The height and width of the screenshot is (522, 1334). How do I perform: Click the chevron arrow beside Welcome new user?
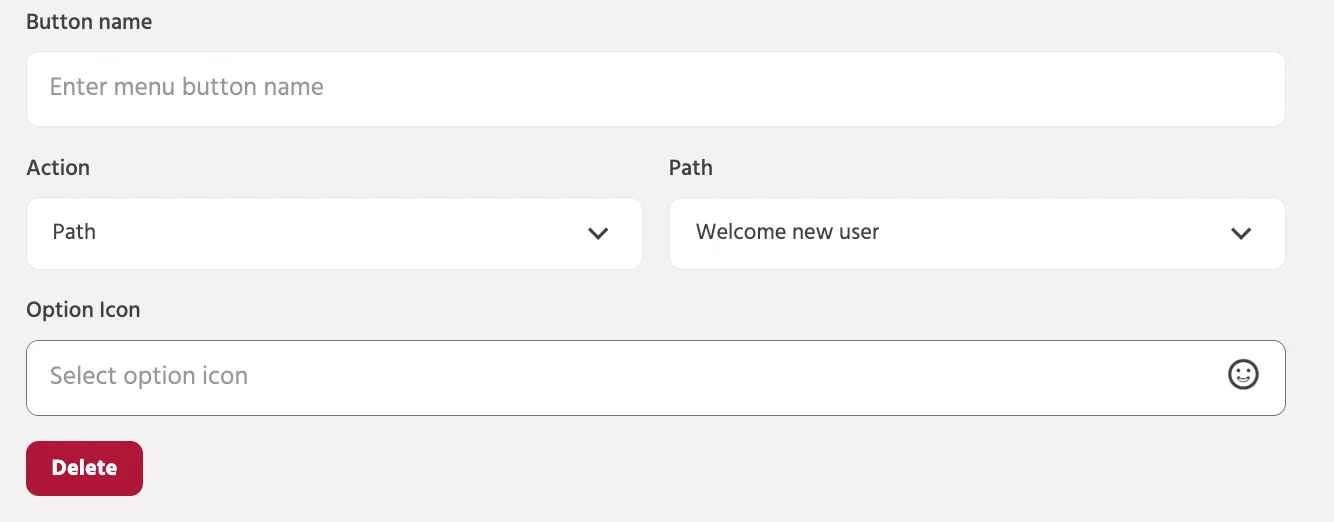click(1241, 233)
